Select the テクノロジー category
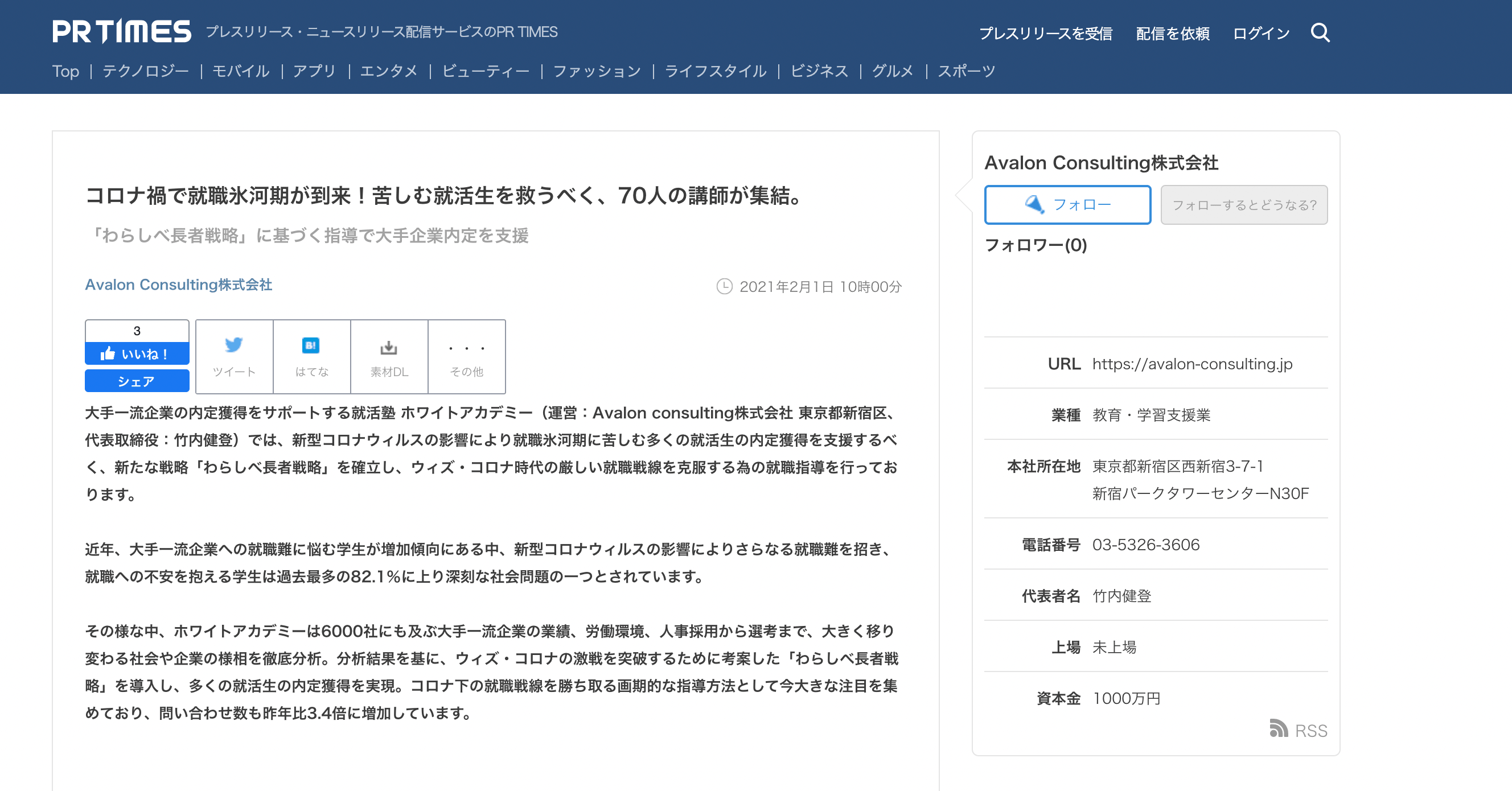The width and height of the screenshot is (1512, 791). 146,71
